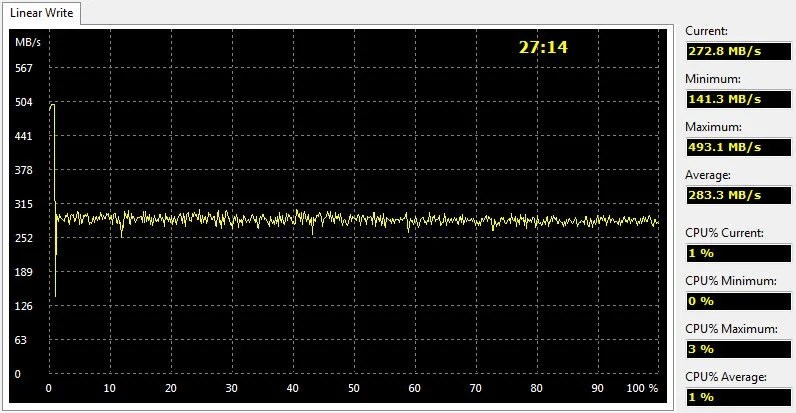Viewport: 796px width, 413px height.
Task: Click the CPU% Average value field
Action: coord(739,397)
